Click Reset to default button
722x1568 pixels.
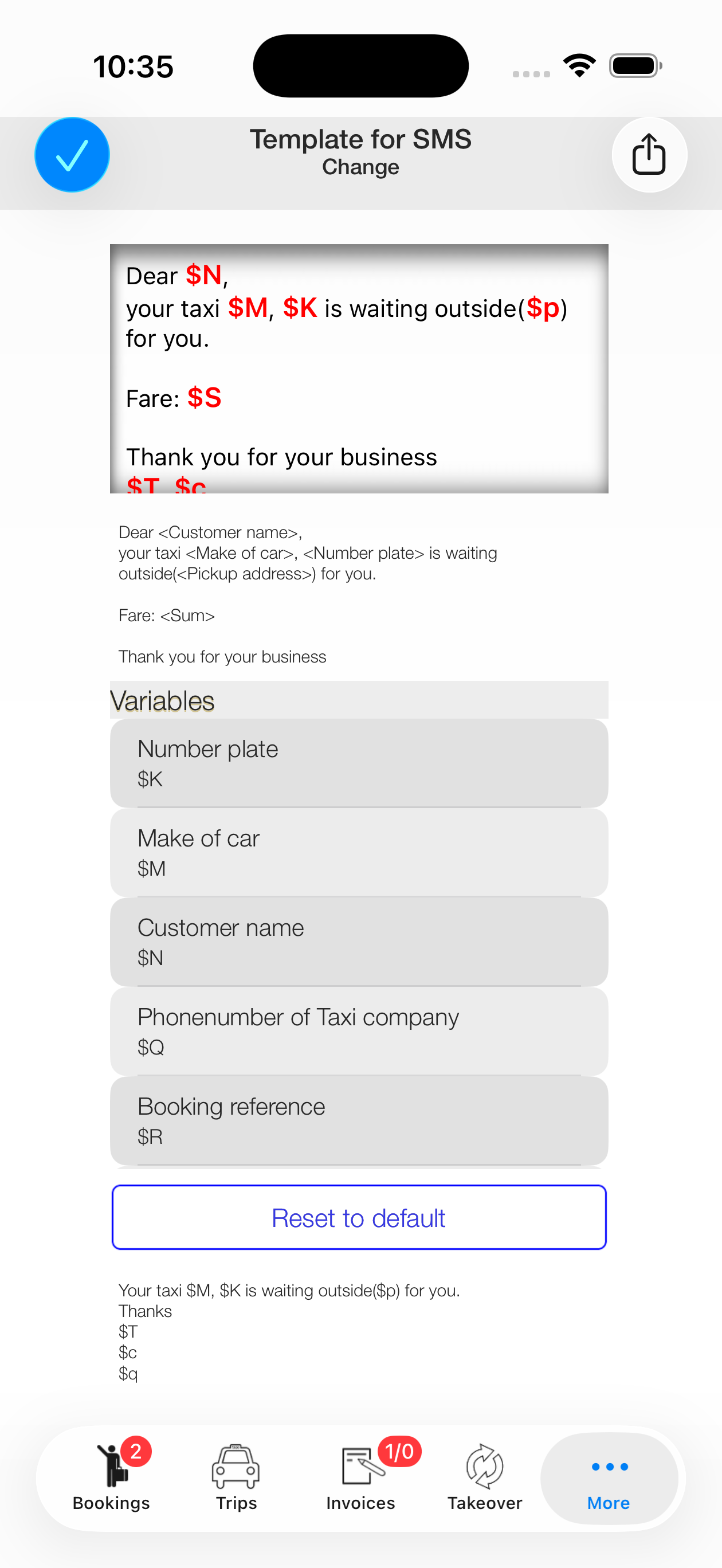point(359,1217)
